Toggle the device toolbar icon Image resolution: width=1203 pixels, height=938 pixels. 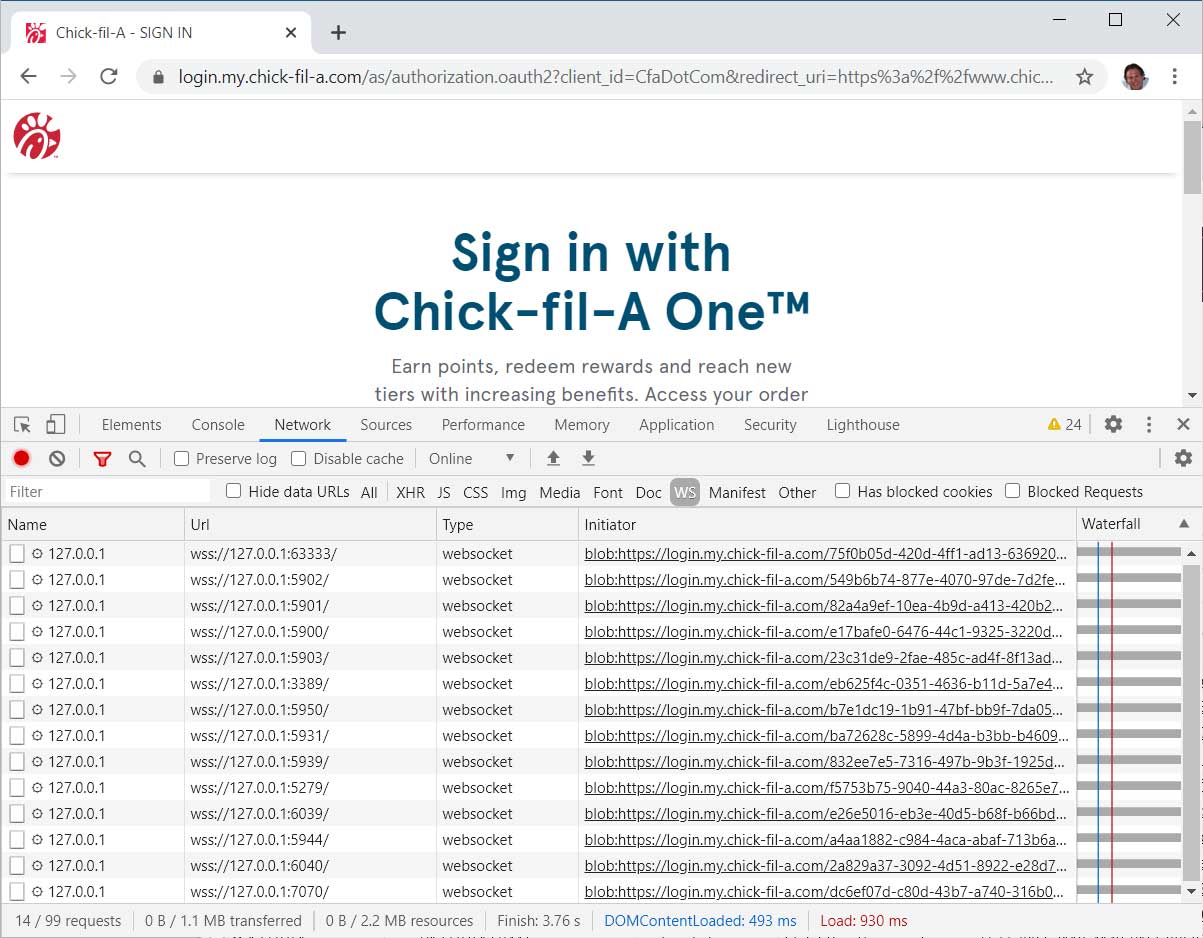point(55,425)
